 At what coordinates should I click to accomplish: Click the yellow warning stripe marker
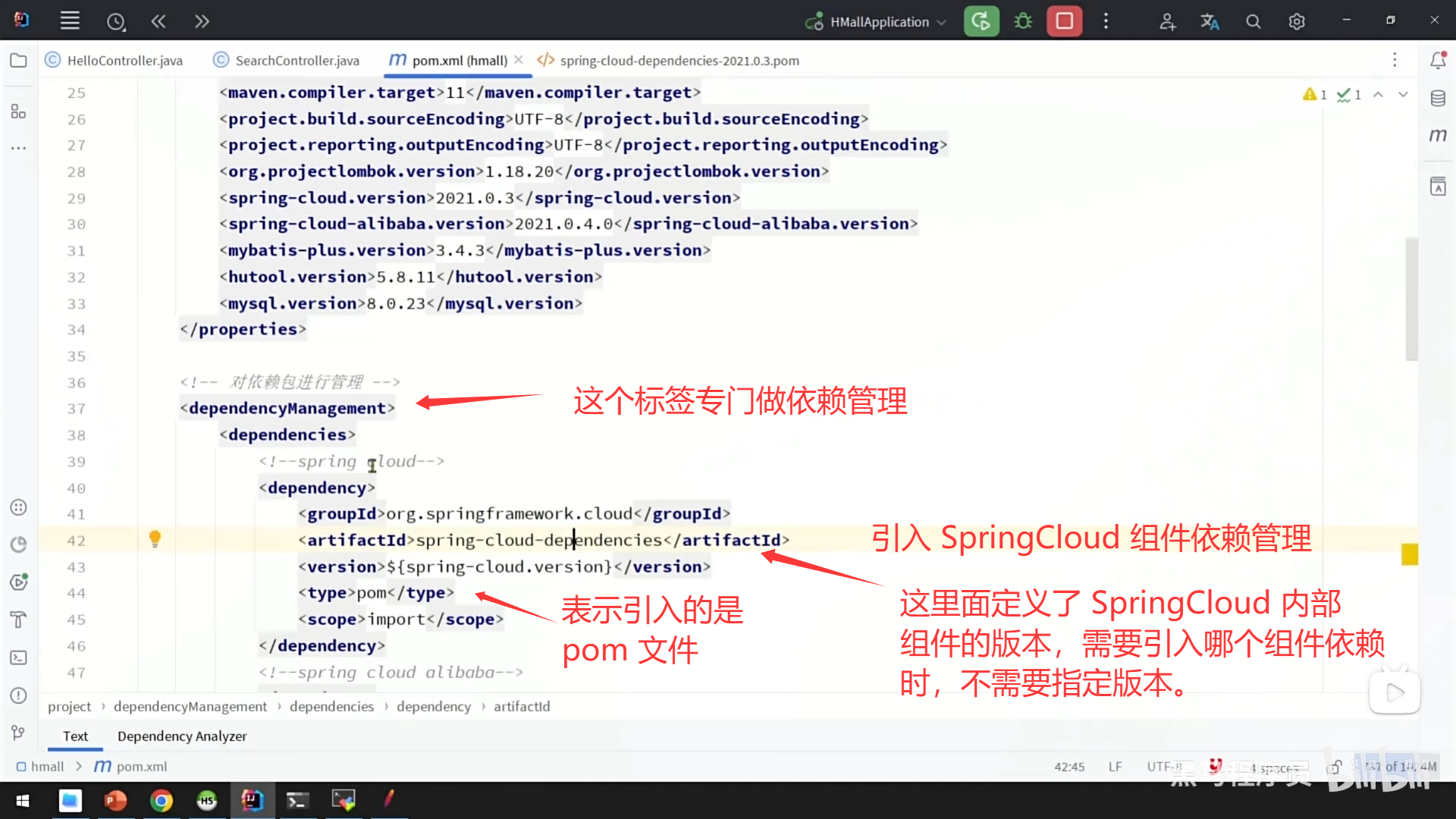[x=1410, y=554]
